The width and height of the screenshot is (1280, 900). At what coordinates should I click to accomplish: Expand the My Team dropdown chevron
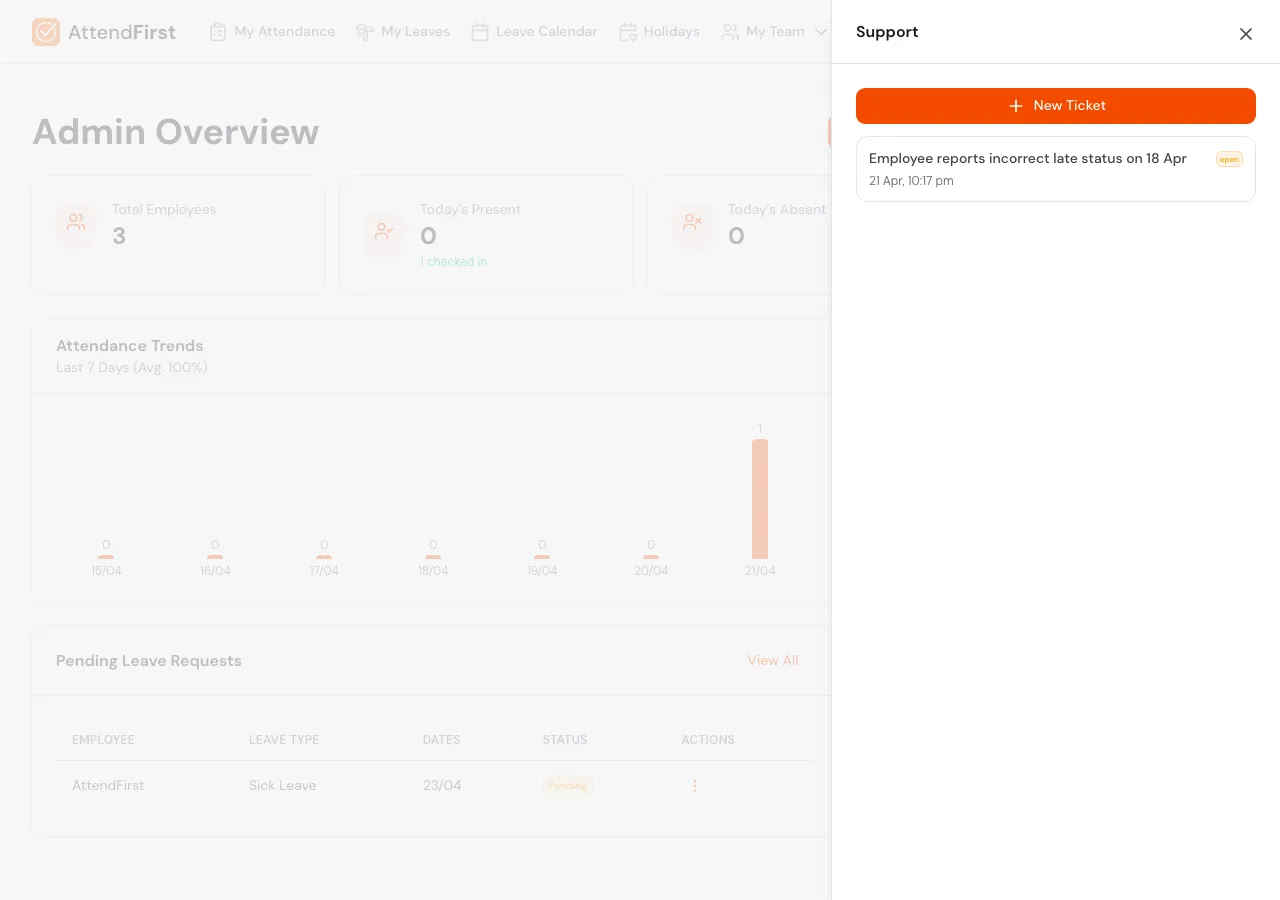pos(822,31)
